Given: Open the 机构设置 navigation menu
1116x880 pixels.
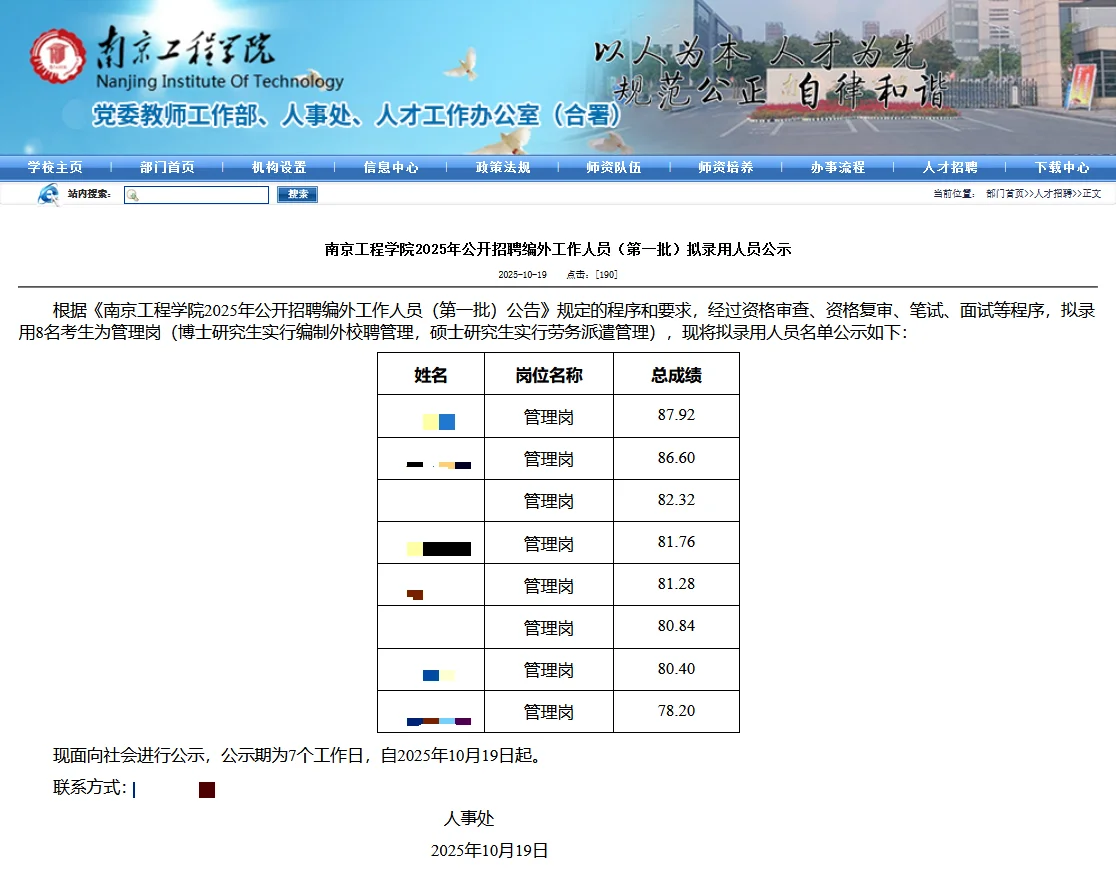Looking at the screenshot, I should (x=278, y=167).
